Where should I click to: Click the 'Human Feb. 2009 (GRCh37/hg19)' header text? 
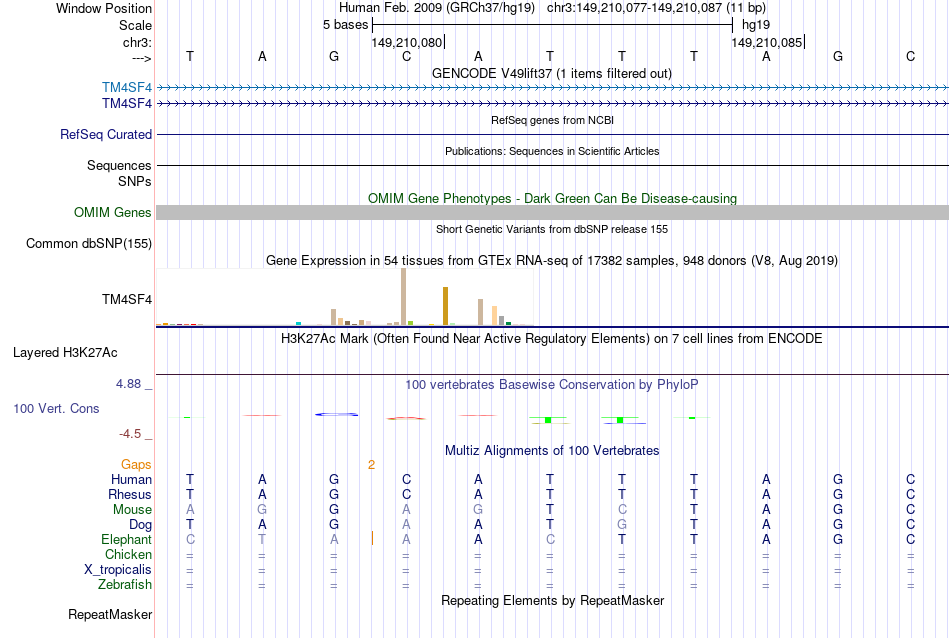pyautogui.click(x=437, y=8)
